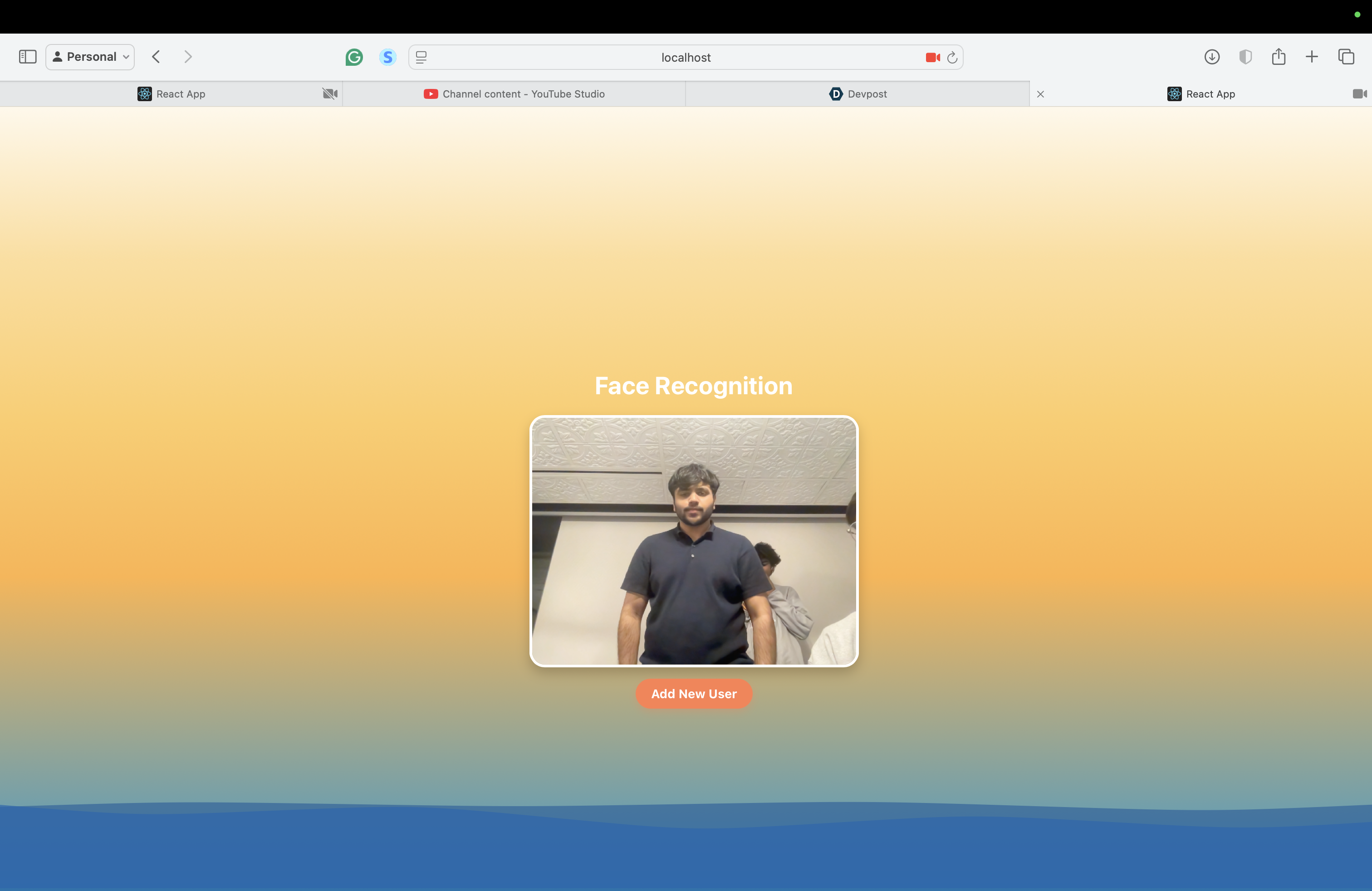1372x891 pixels.
Task: Open the Personal profile dropdown
Action: point(90,56)
